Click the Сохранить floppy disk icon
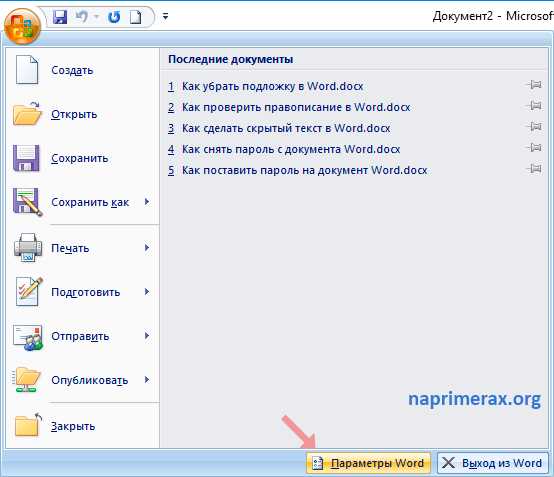Image resolution: width=554 pixels, height=477 pixels. pos(26,158)
